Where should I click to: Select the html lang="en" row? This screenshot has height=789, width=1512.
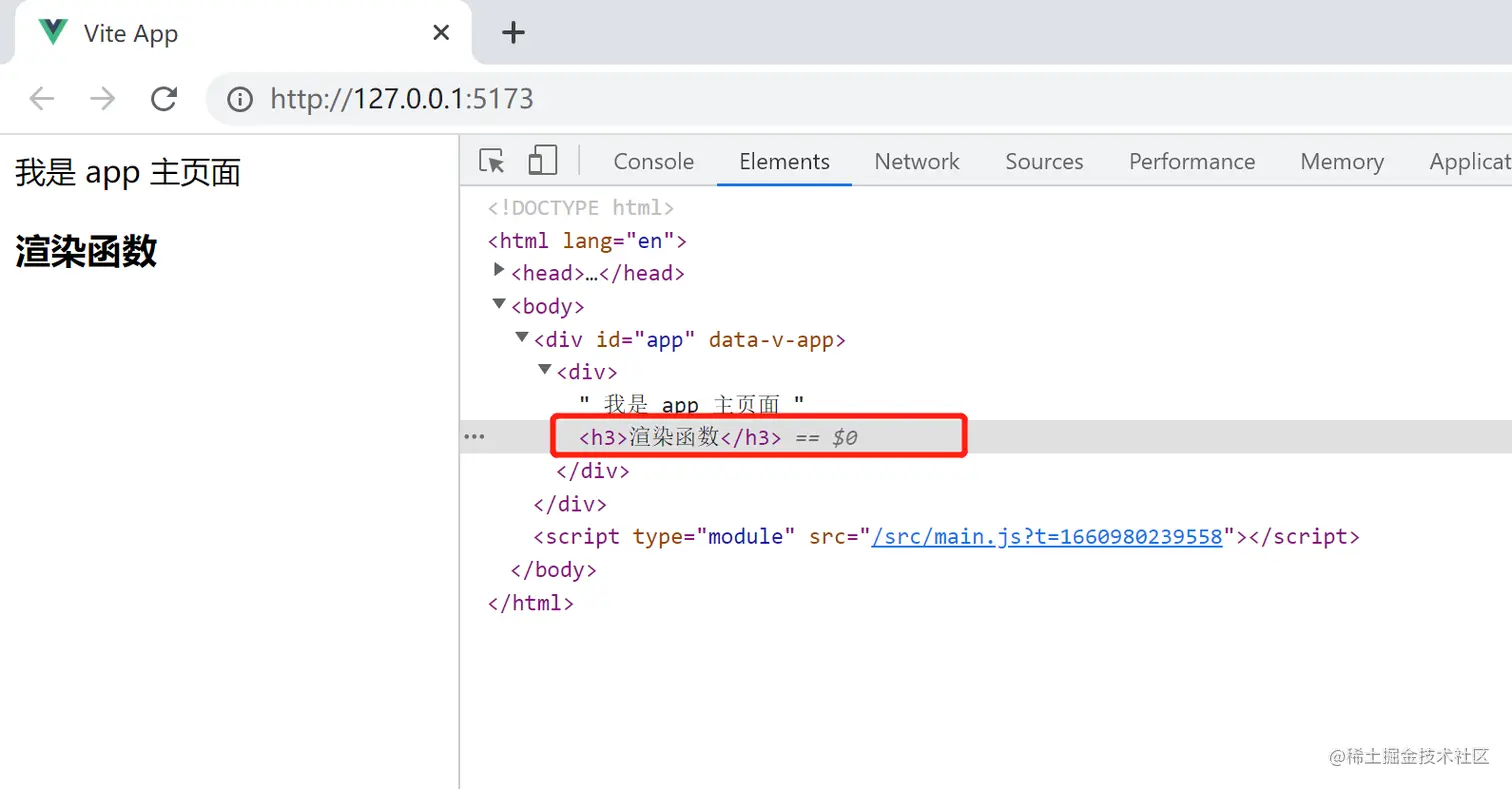point(586,241)
